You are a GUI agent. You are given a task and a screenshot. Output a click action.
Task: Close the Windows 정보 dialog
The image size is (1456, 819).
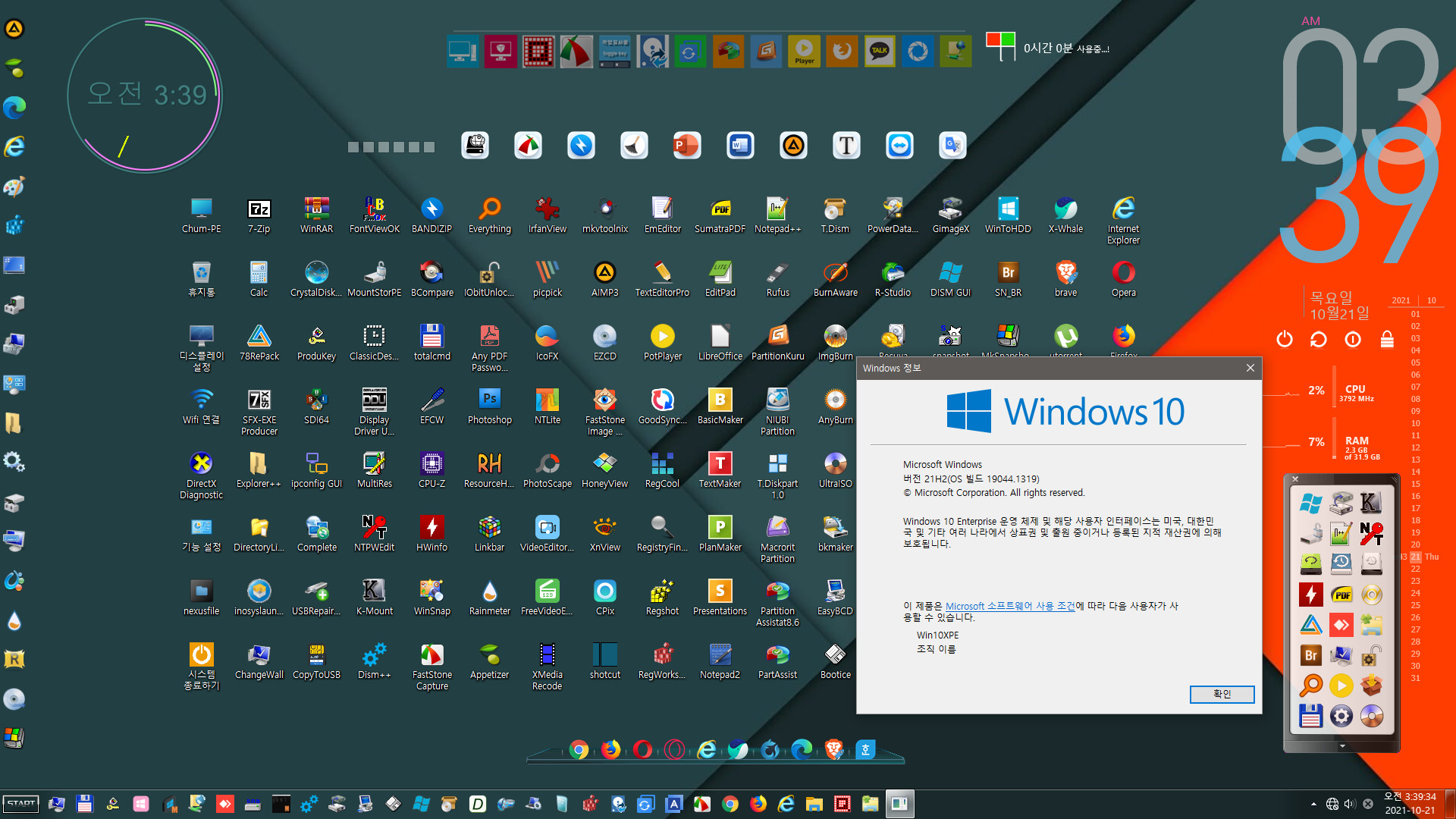point(1250,368)
